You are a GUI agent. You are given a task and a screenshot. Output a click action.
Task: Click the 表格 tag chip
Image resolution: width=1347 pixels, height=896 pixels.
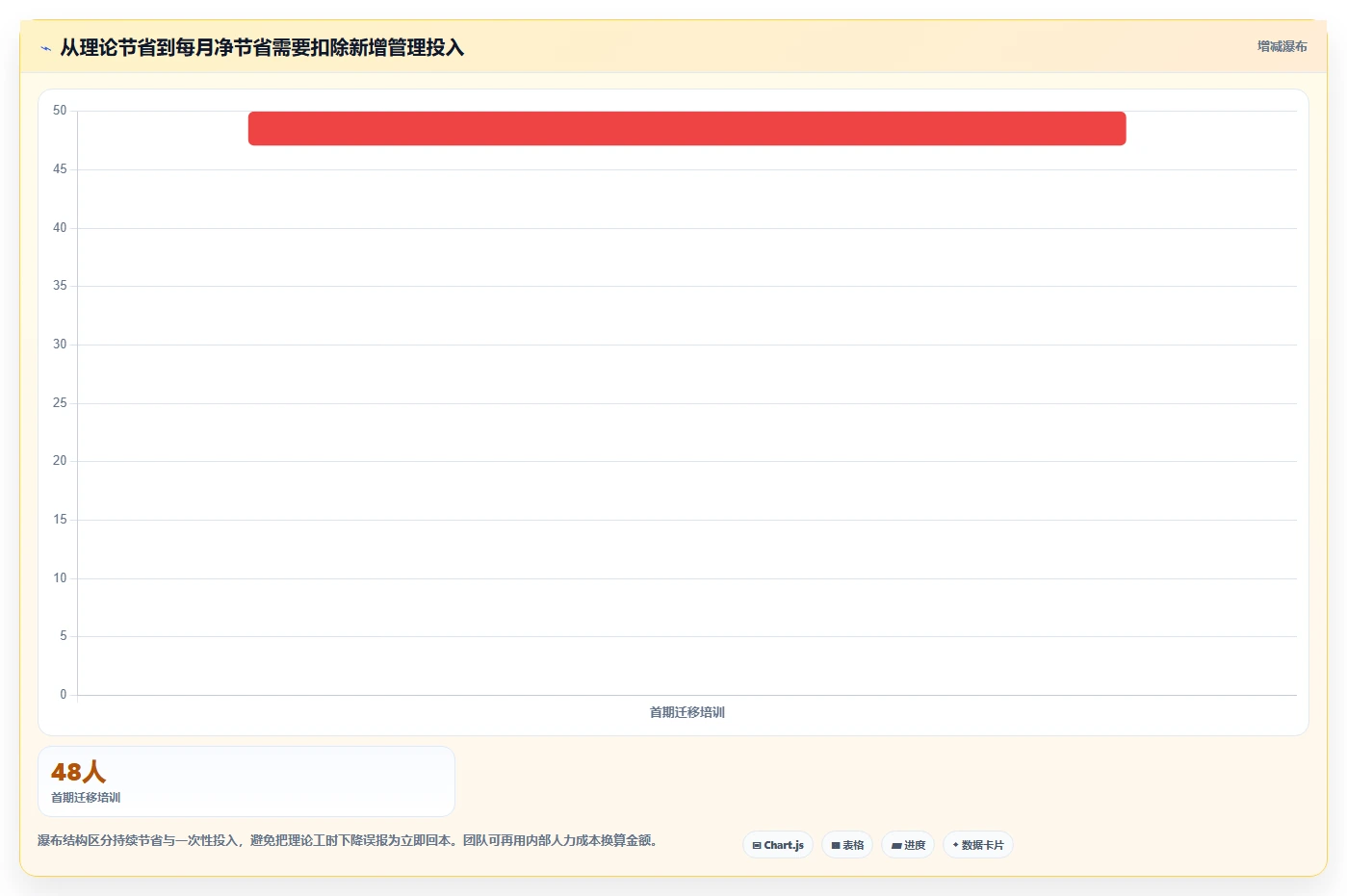coord(847,845)
